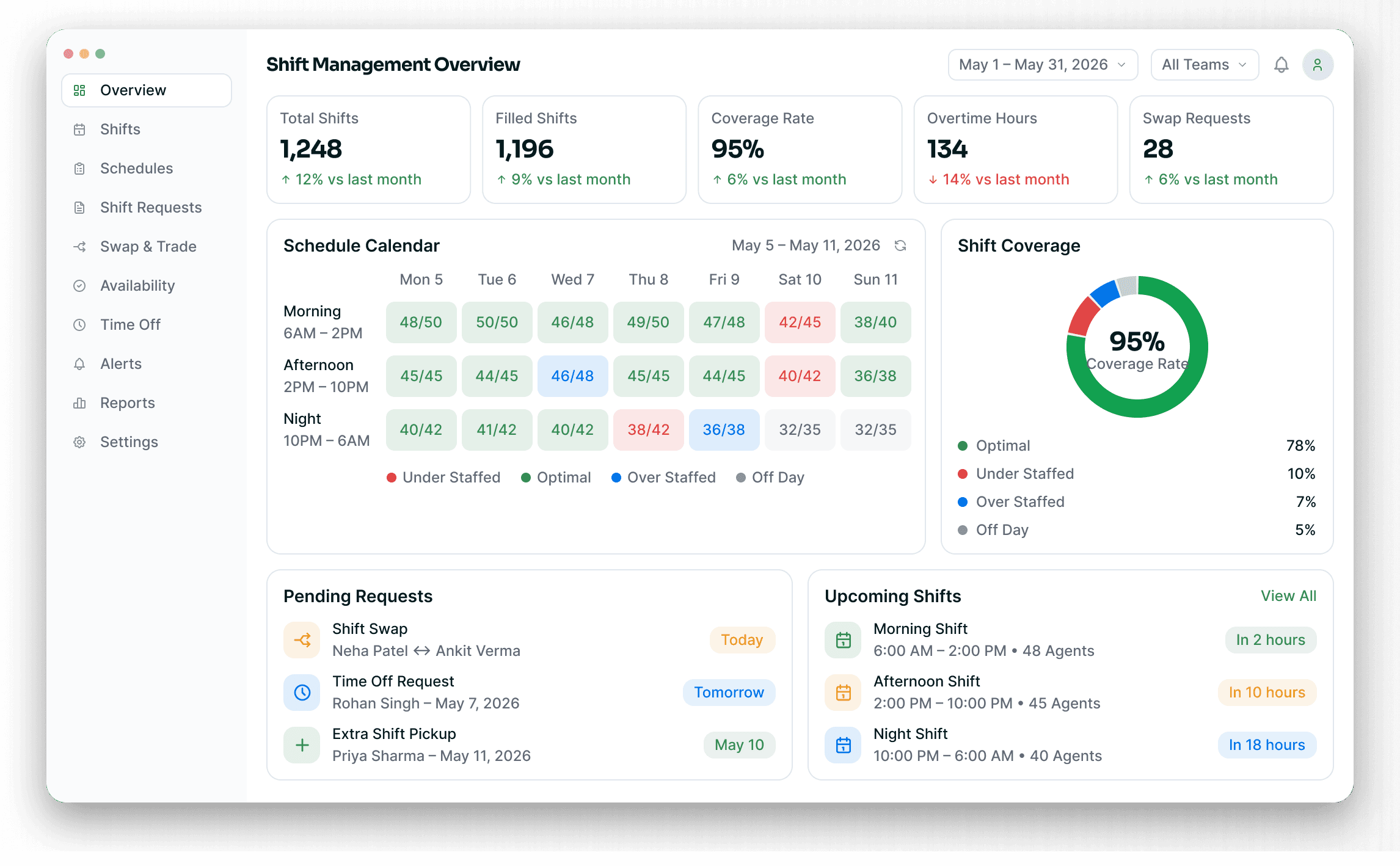
Task: Click the May 10 badge
Action: tap(739, 744)
